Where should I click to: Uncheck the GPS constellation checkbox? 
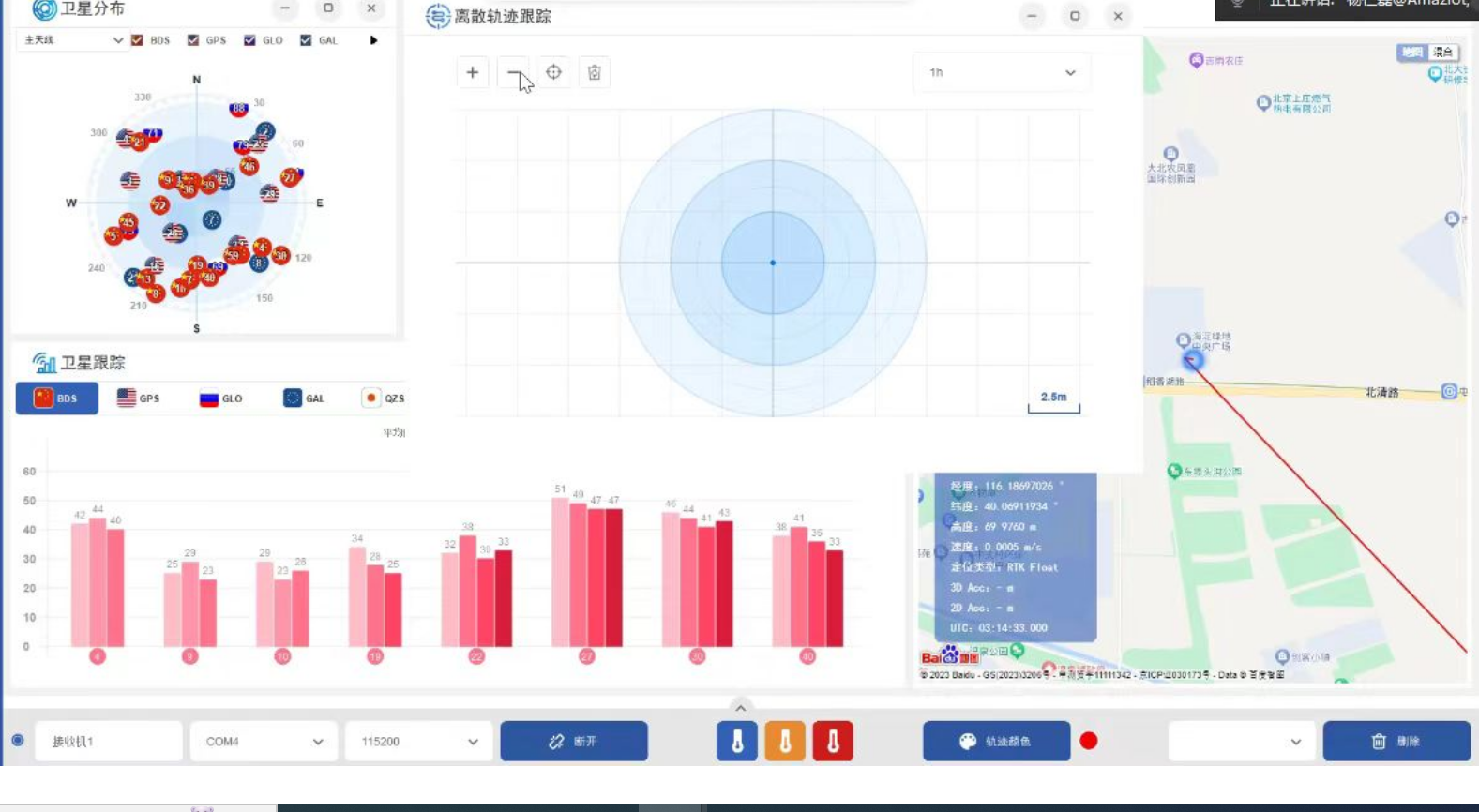click(x=193, y=40)
